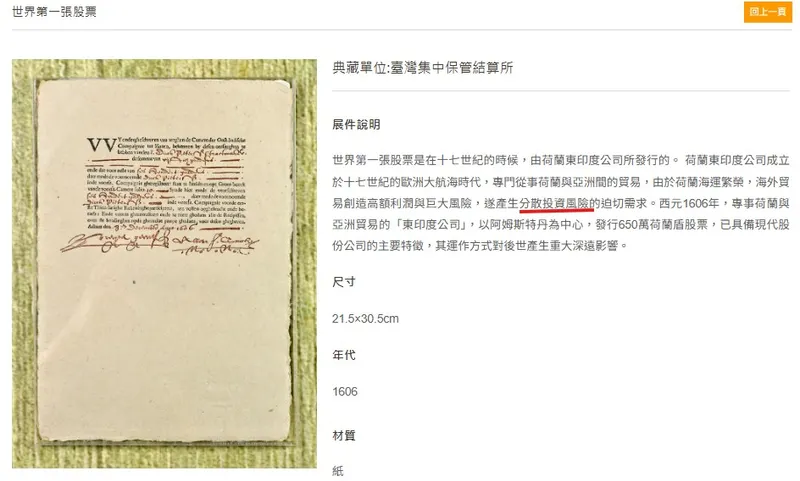Image resolution: width=800 pixels, height=481 pixels.
Task: Click the printed Dutch text block
Action: point(166,183)
